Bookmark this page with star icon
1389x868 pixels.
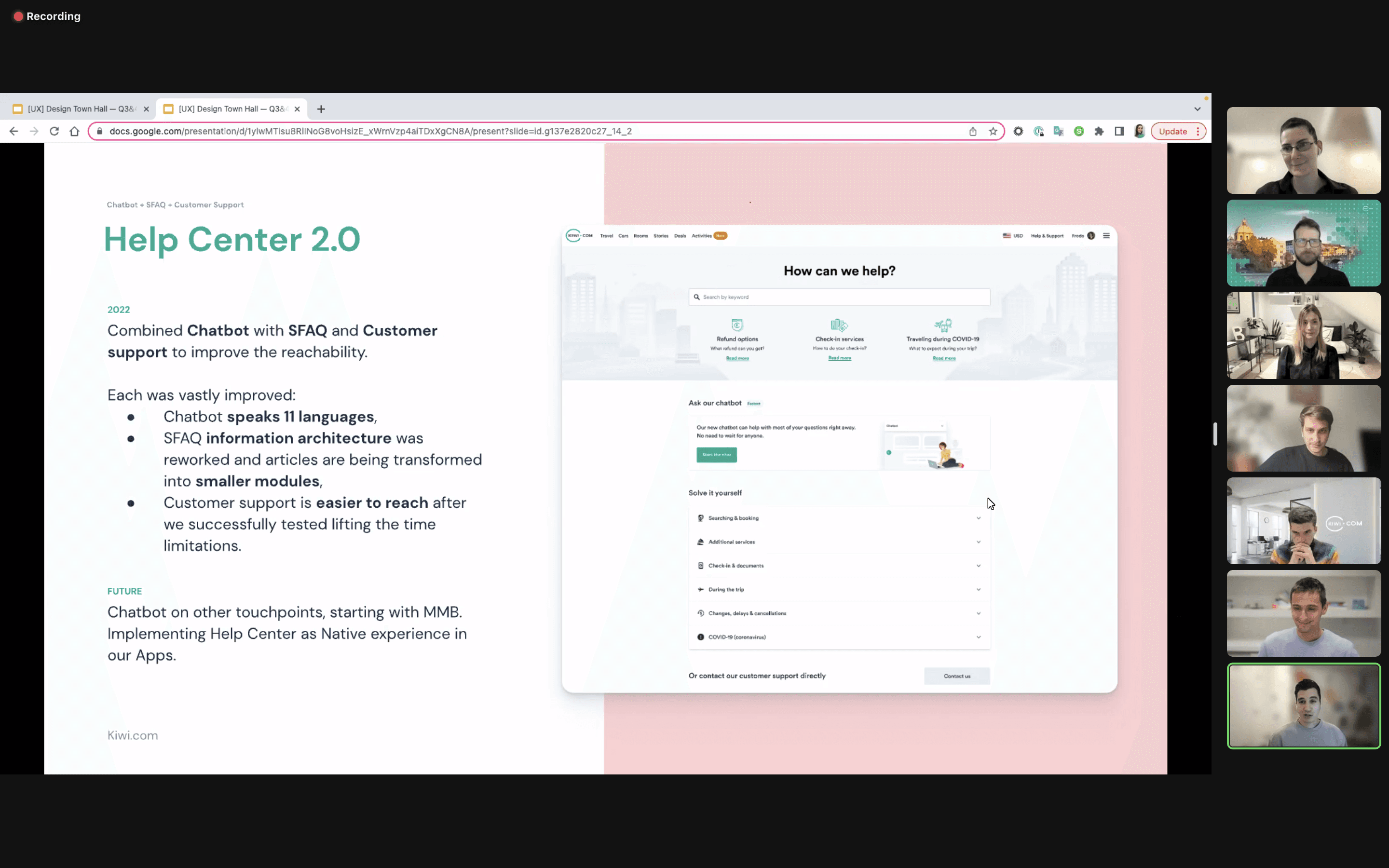click(993, 132)
